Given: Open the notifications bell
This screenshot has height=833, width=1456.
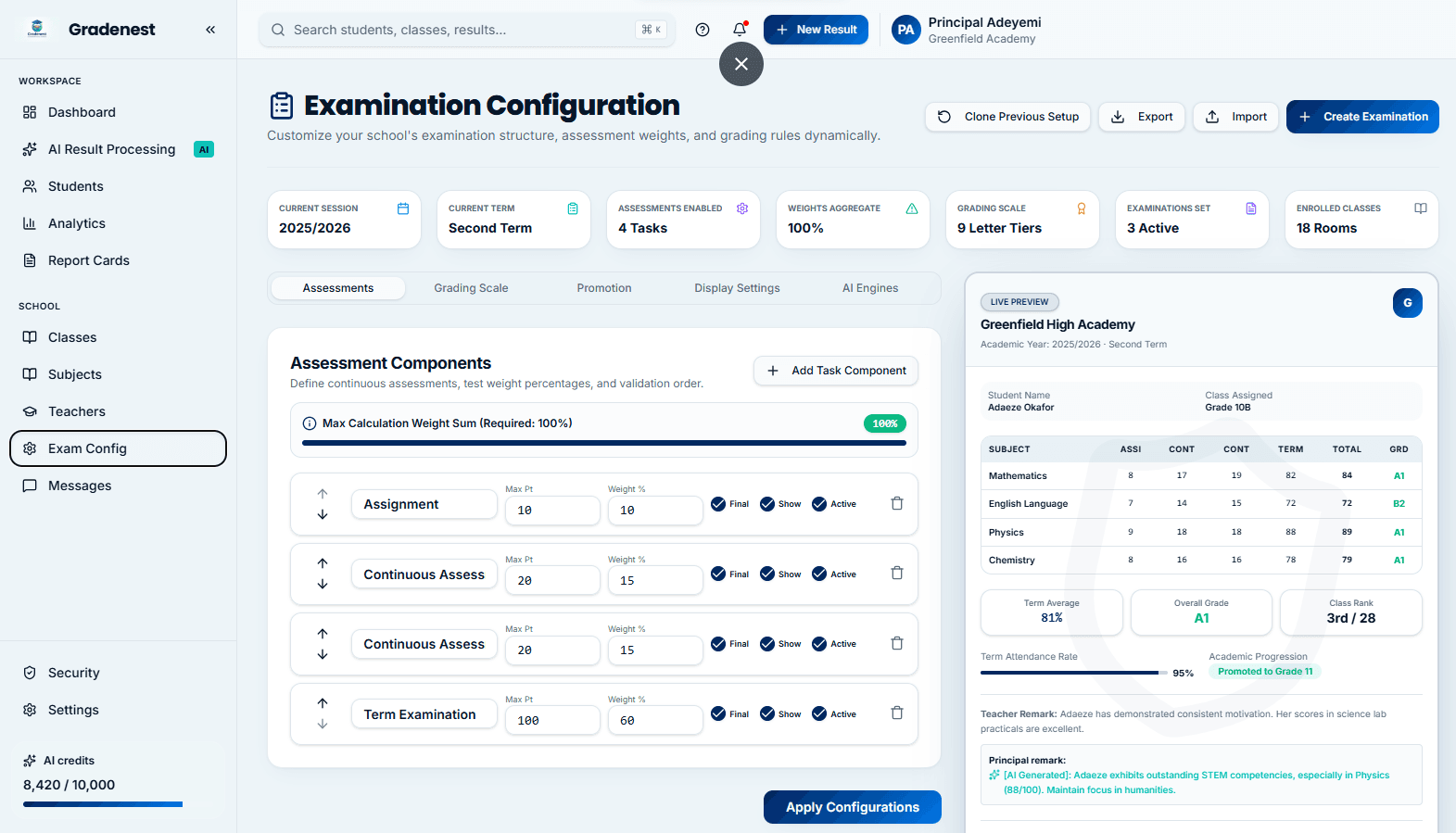Looking at the screenshot, I should 740,30.
